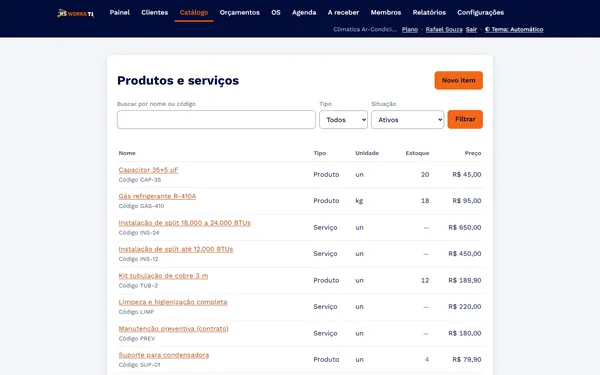Open the Membros page
Viewport: 600px width, 375px height.
click(x=386, y=12)
